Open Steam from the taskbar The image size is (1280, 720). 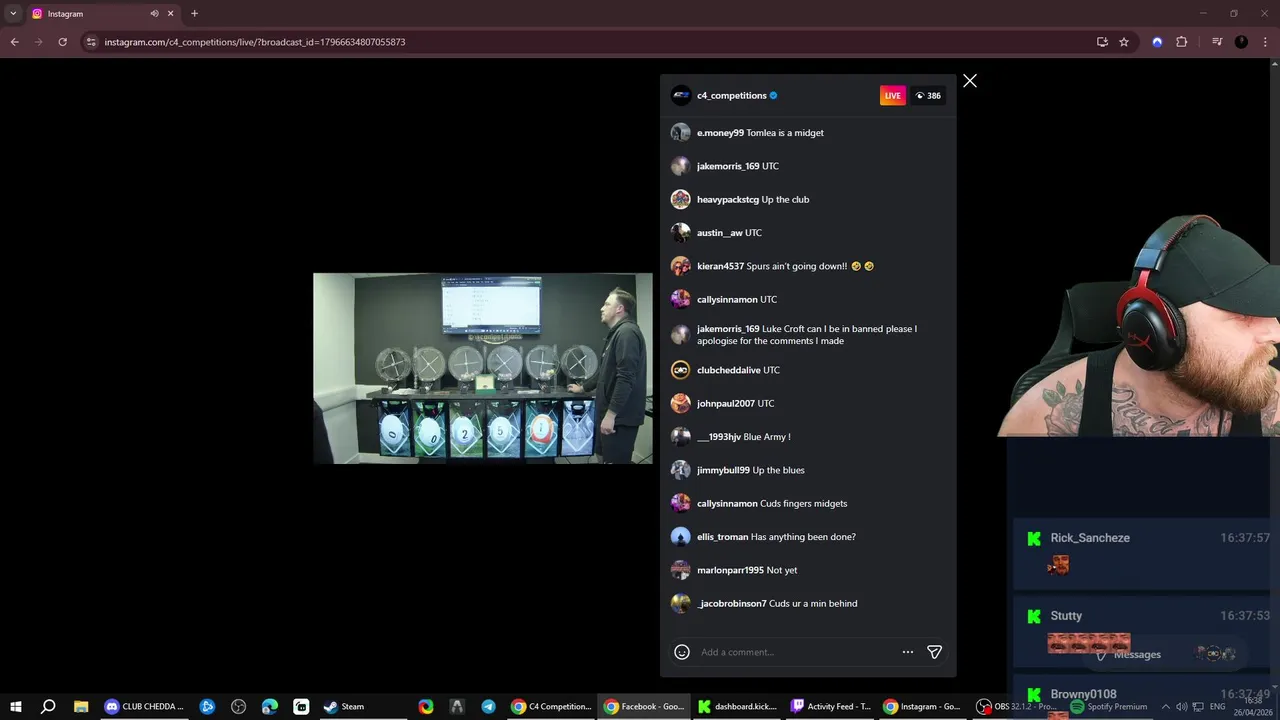[x=344, y=706]
